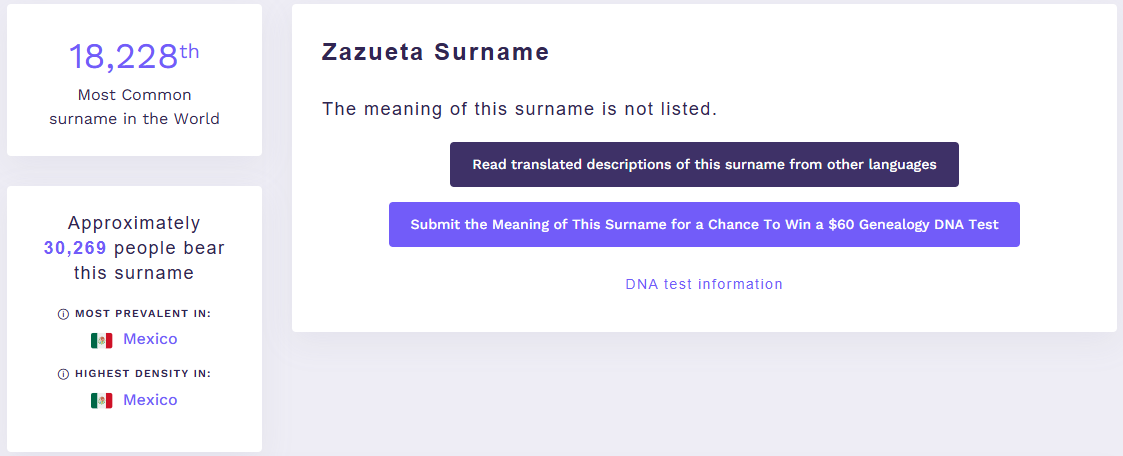Click the Zazueta Surname heading

(x=435, y=52)
